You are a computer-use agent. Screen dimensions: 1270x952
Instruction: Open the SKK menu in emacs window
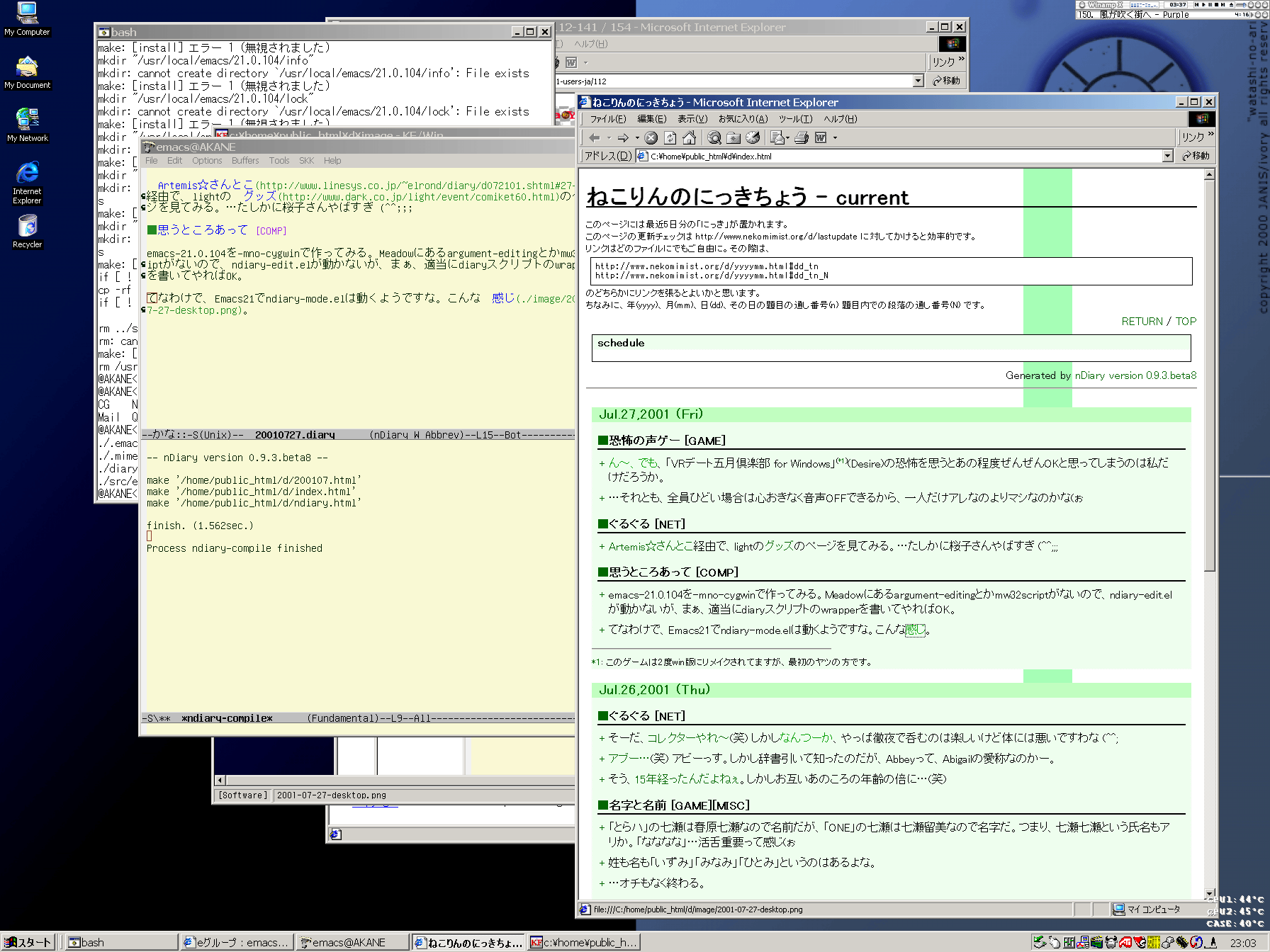pos(306,161)
